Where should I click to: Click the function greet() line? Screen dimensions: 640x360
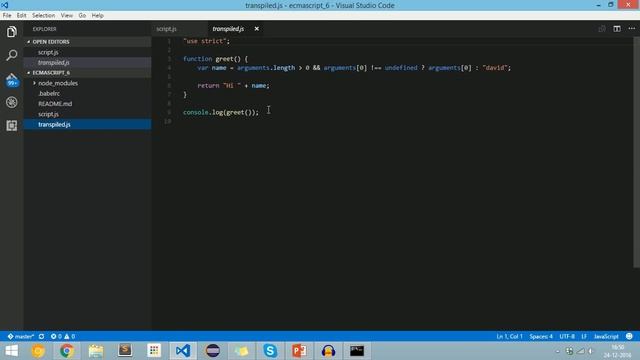coord(216,59)
